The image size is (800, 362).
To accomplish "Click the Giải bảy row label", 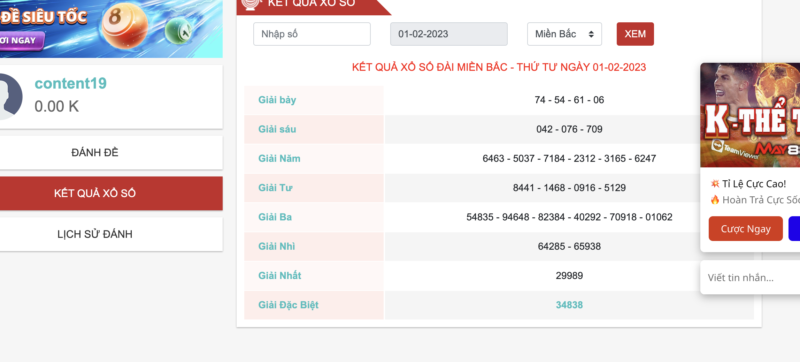I will coord(277,100).
